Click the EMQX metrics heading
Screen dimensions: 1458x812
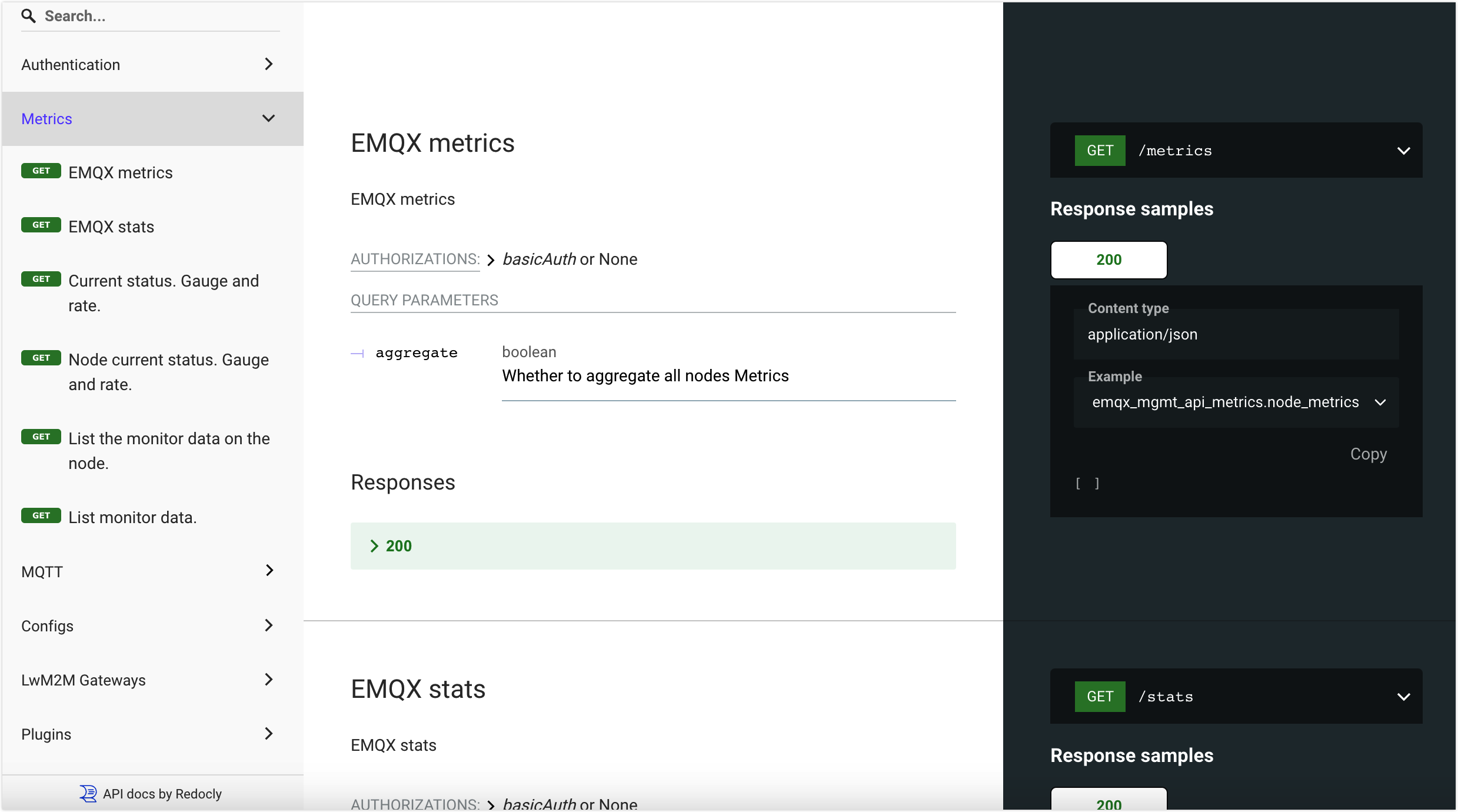point(432,143)
